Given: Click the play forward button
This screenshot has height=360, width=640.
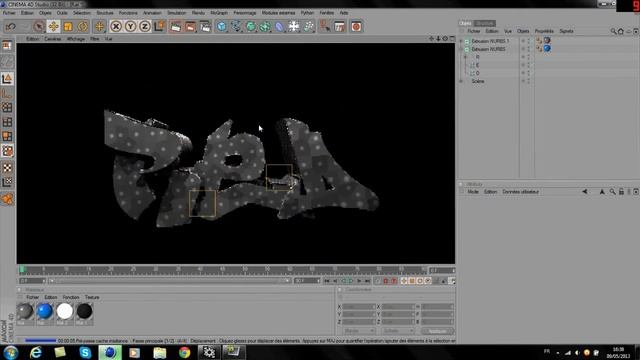Looking at the screenshot, I should (351, 281).
